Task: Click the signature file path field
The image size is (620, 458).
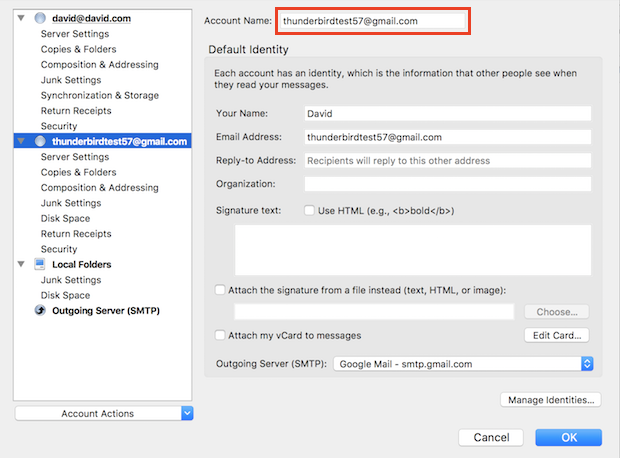Action: tap(374, 312)
